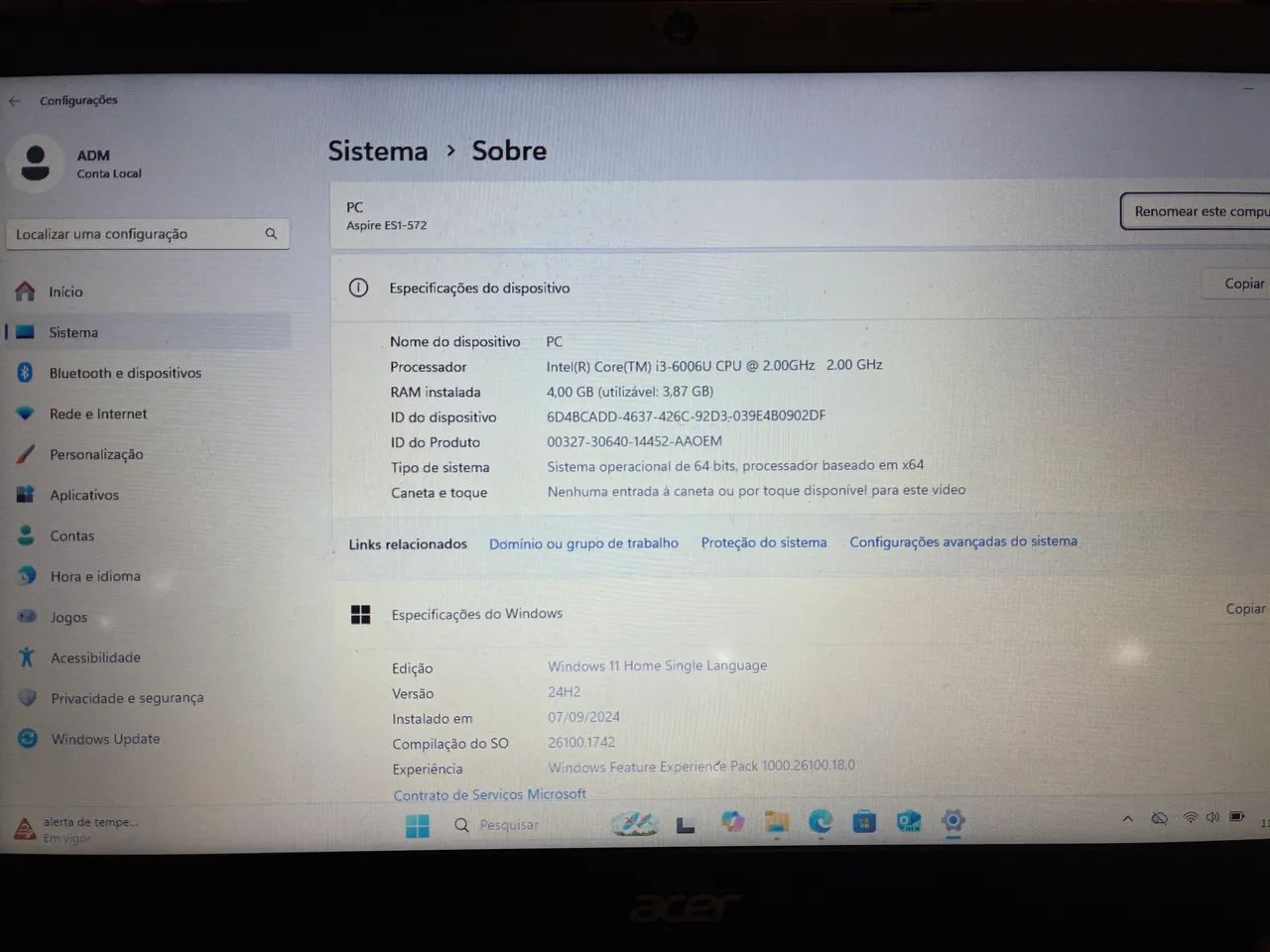Click the Contas person icon
The image size is (1270, 952).
tap(27, 535)
